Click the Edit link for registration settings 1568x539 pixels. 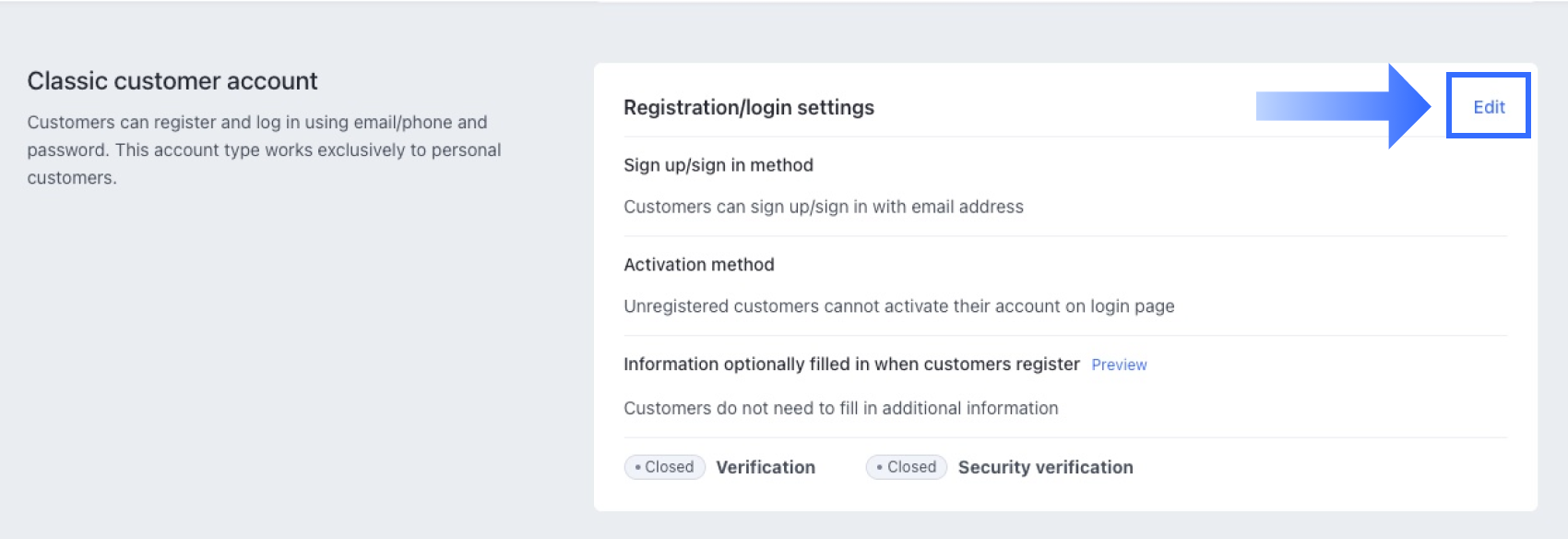(1489, 107)
